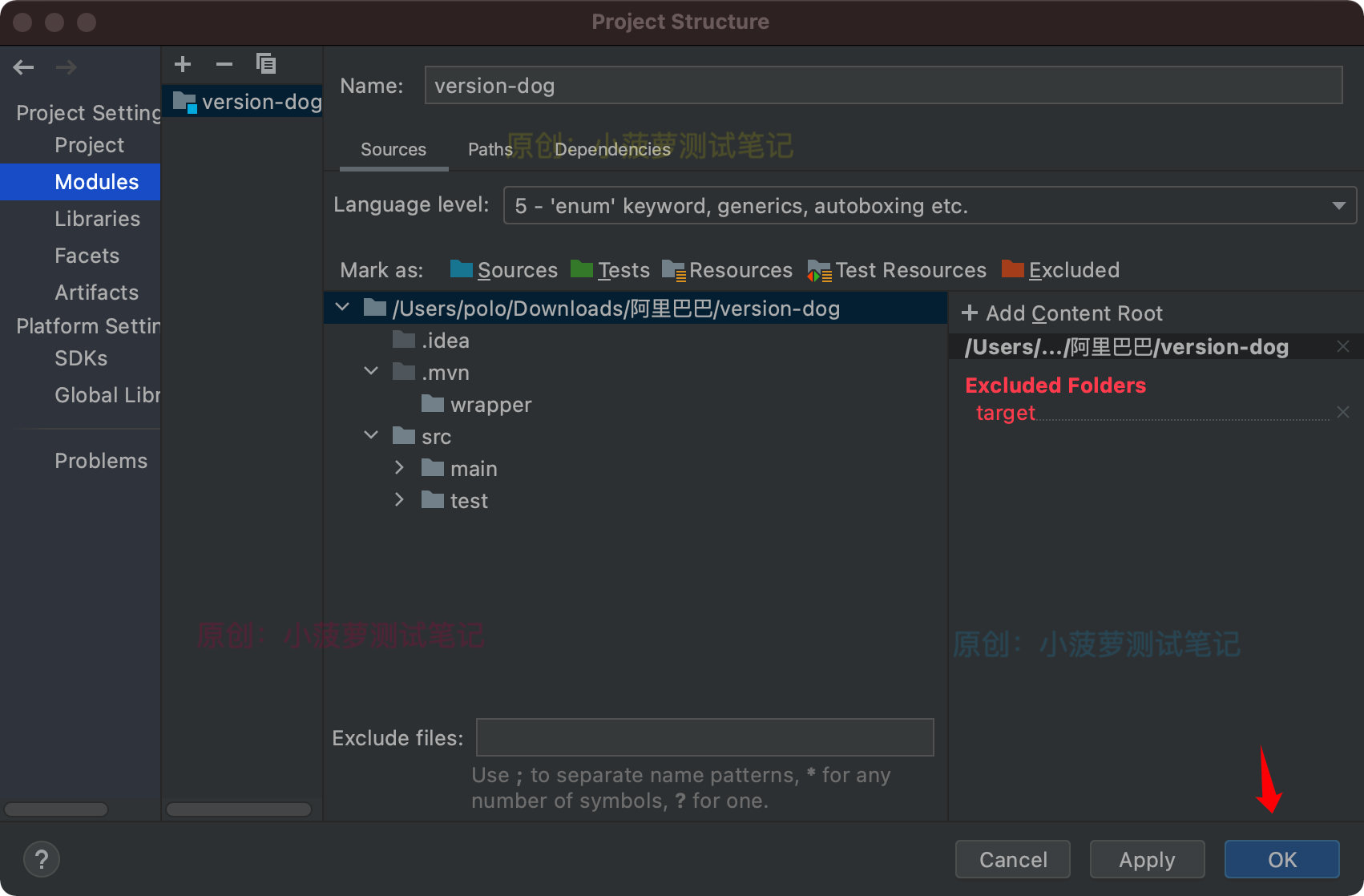The height and width of the screenshot is (896, 1364).
Task: Mark folder as Sources
Action: [504, 270]
